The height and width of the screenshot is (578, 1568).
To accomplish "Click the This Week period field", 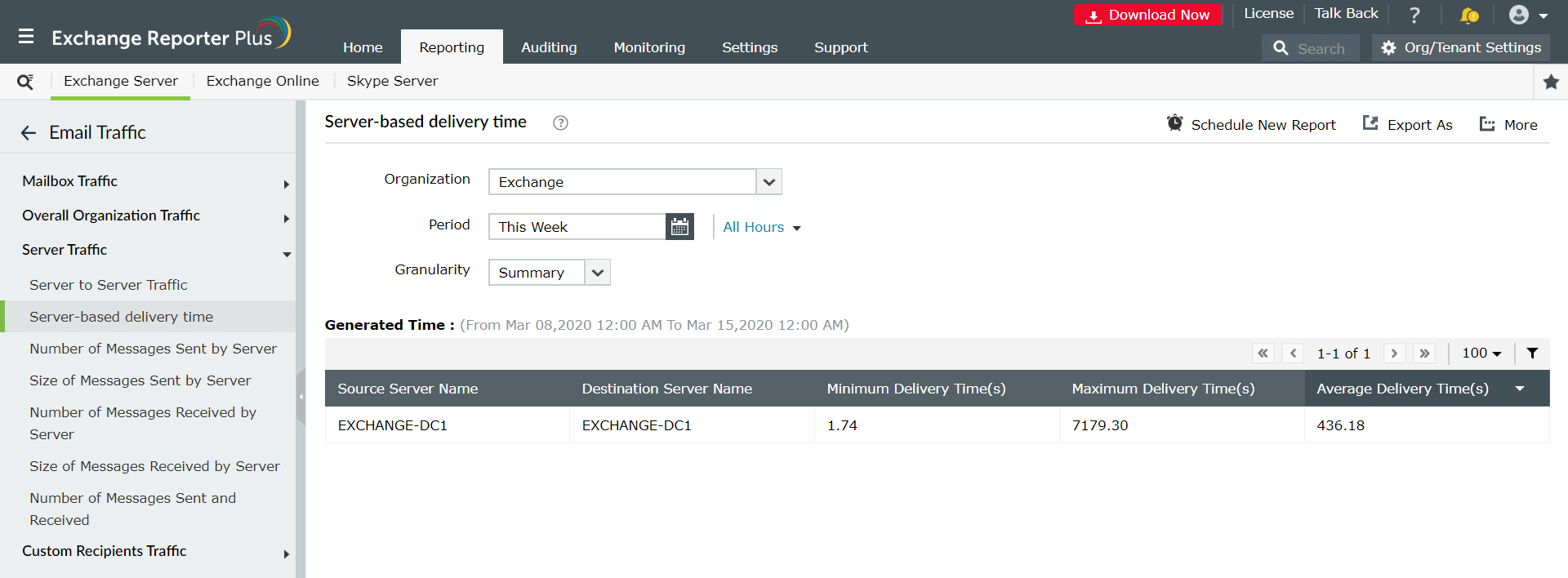I will pos(577,227).
